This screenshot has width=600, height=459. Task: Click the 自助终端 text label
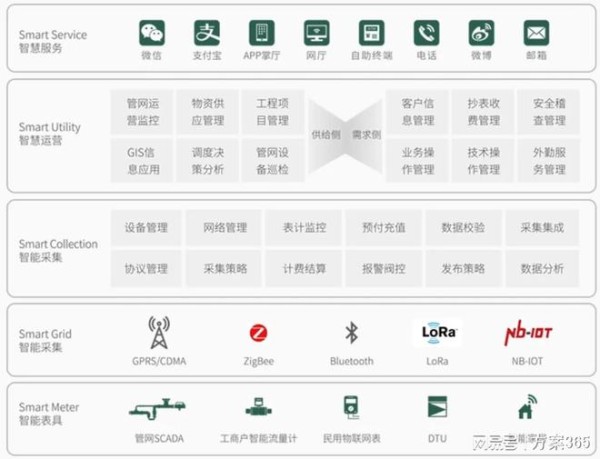372,56
